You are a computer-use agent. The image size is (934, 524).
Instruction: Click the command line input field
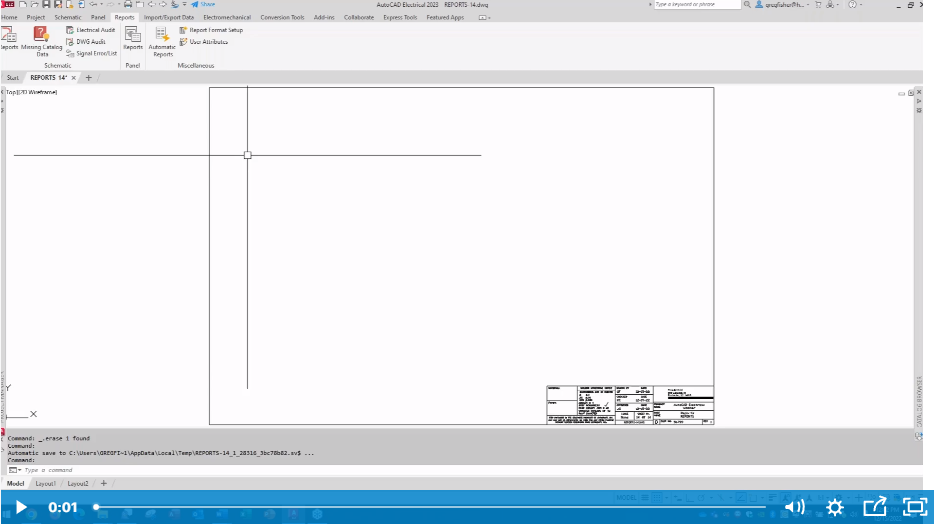(465, 470)
